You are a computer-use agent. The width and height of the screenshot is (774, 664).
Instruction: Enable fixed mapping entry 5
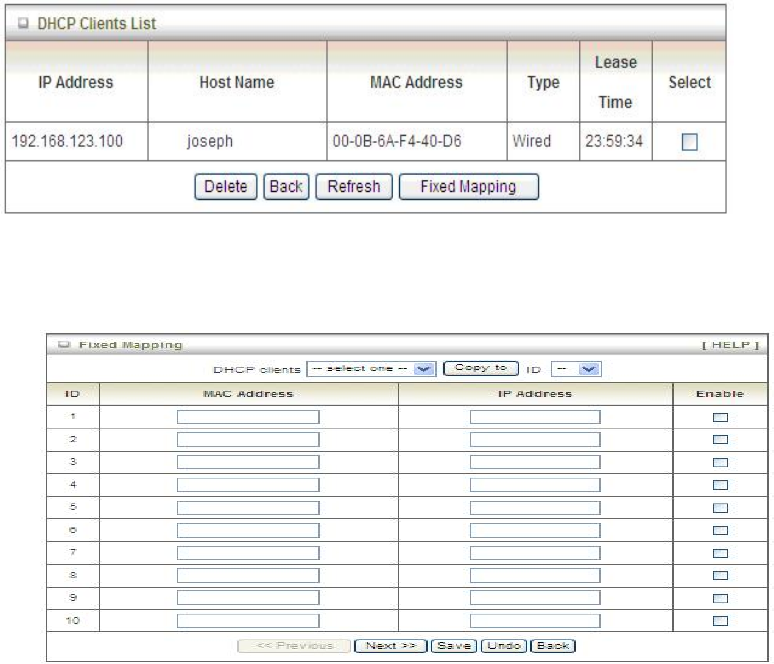(x=720, y=508)
